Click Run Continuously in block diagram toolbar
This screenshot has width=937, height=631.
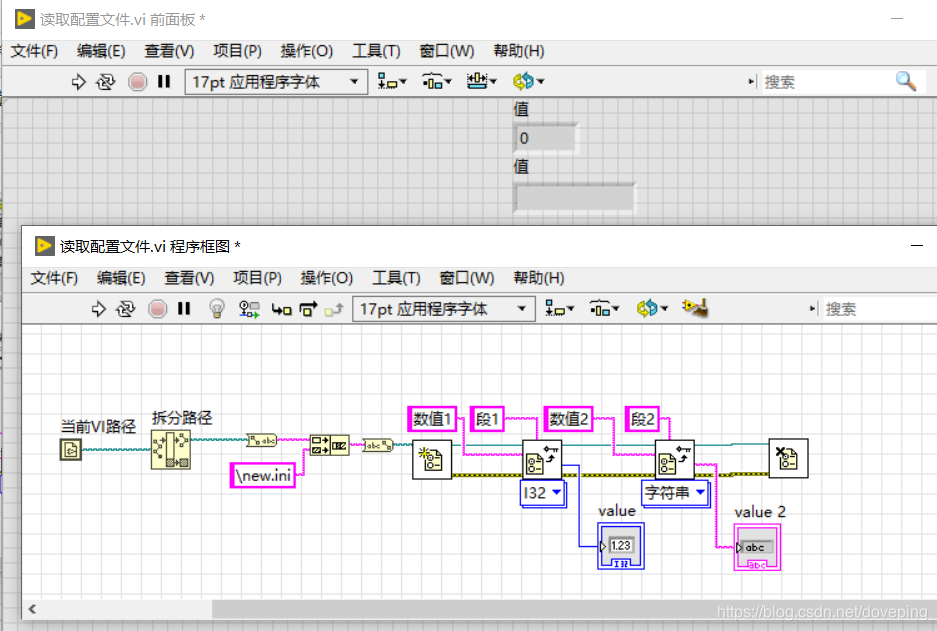[x=125, y=309]
